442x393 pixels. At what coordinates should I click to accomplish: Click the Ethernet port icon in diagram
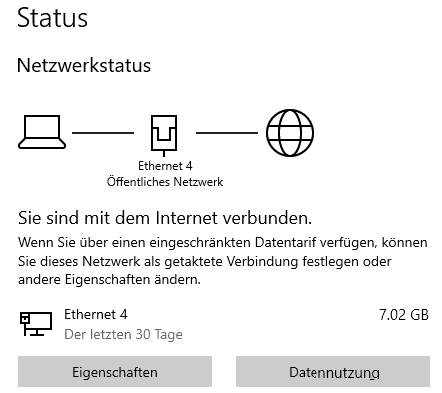pyautogui.click(x=164, y=136)
